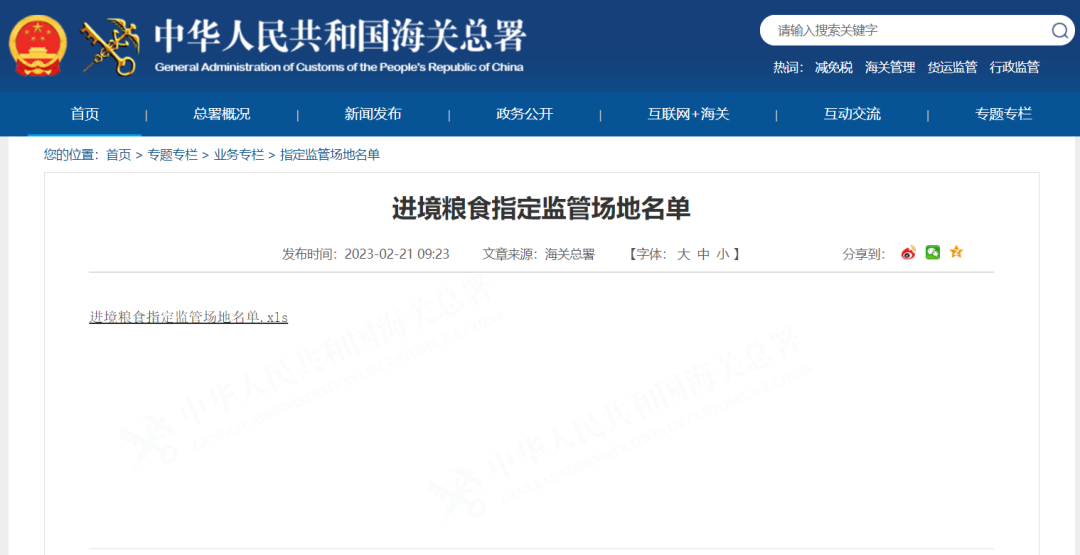Click the QQ Zone star share icon

956,252
